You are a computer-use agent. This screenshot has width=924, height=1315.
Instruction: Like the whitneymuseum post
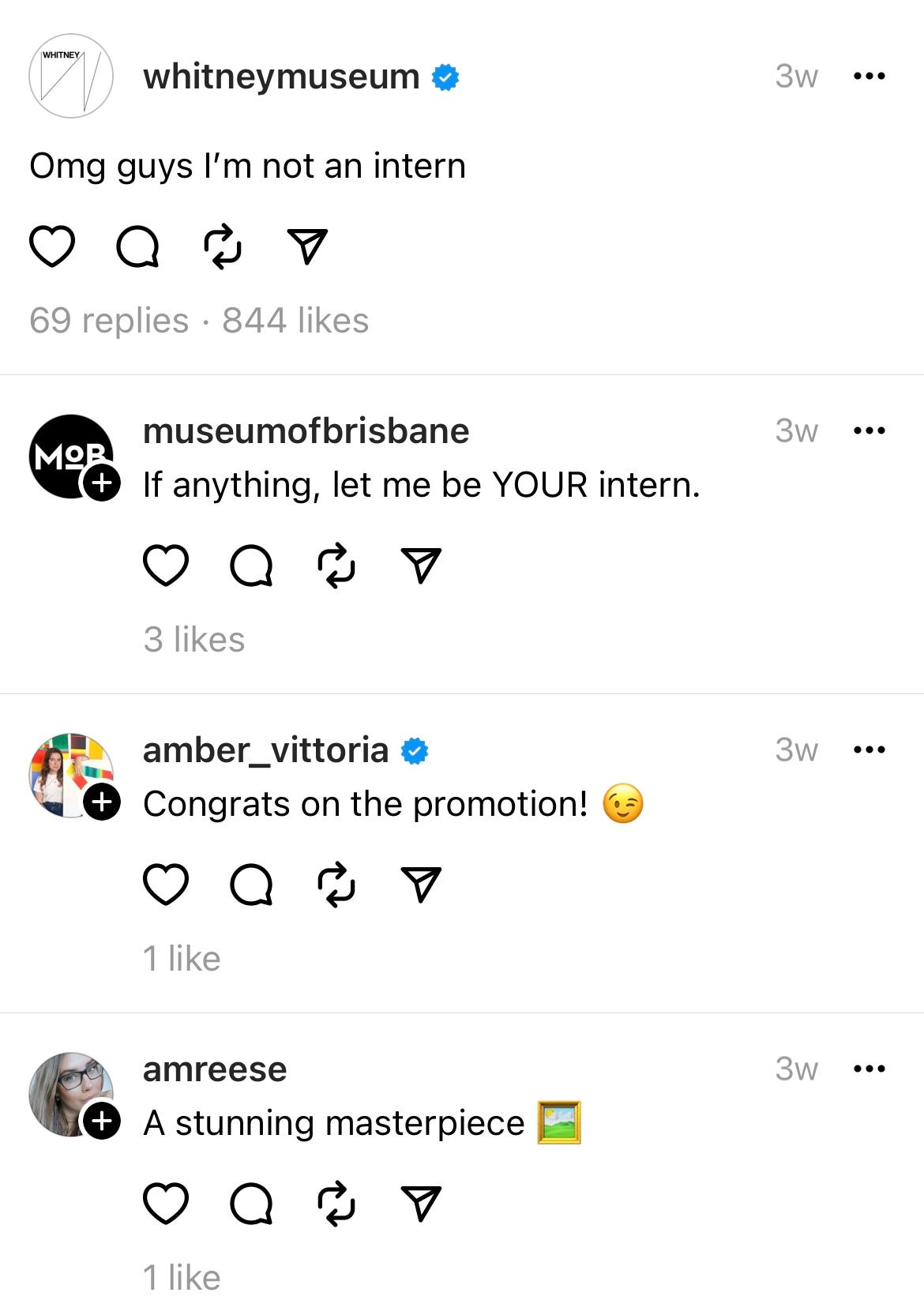52,247
